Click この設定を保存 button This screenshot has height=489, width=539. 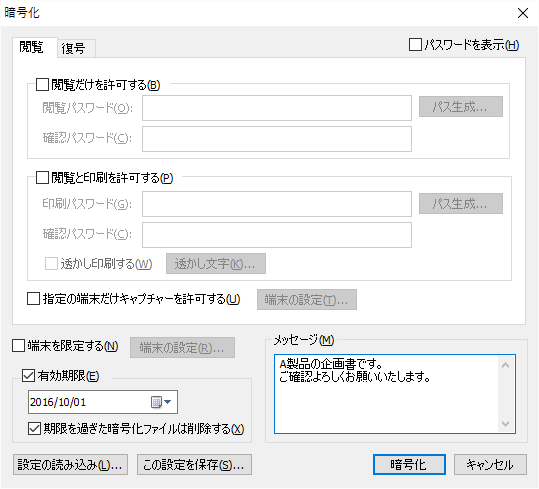(194, 465)
